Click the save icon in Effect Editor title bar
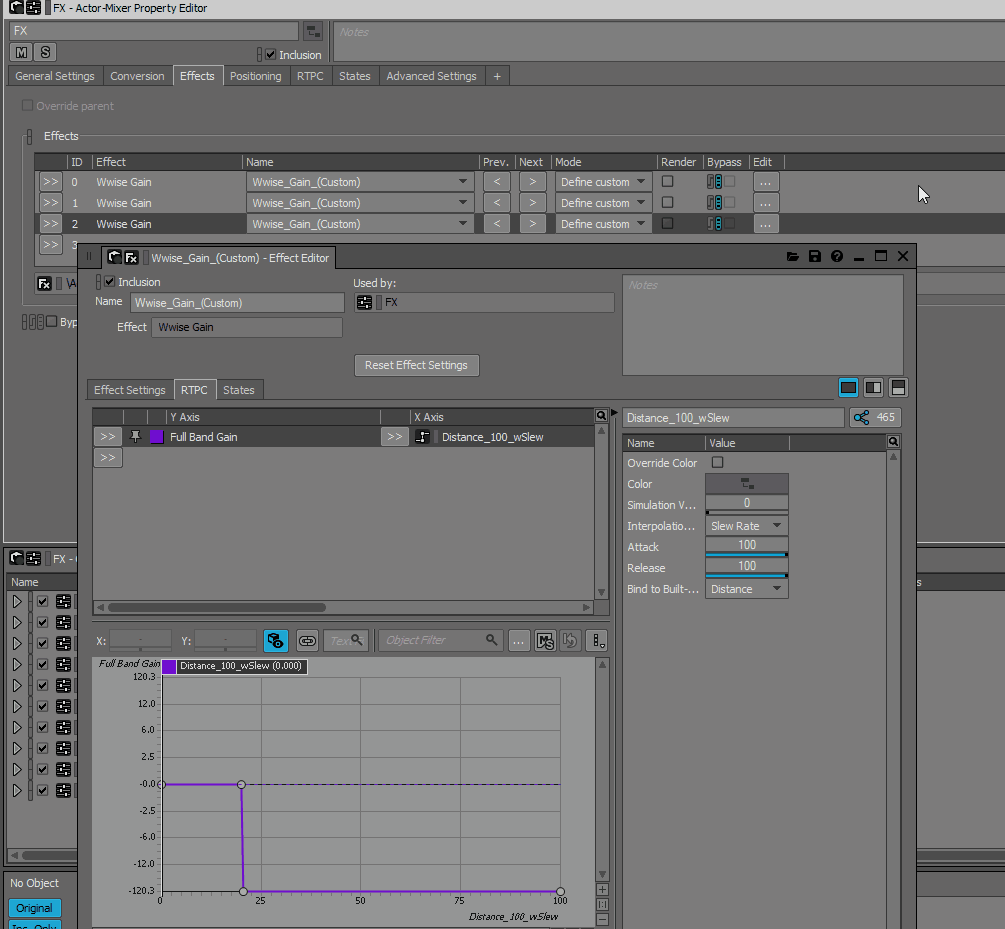 click(815, 256)
